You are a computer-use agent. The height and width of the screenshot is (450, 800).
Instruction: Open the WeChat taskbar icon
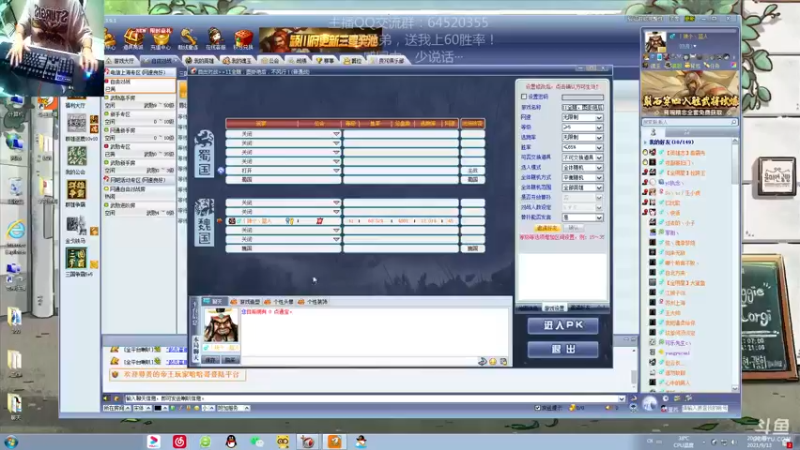pos(257,442)
